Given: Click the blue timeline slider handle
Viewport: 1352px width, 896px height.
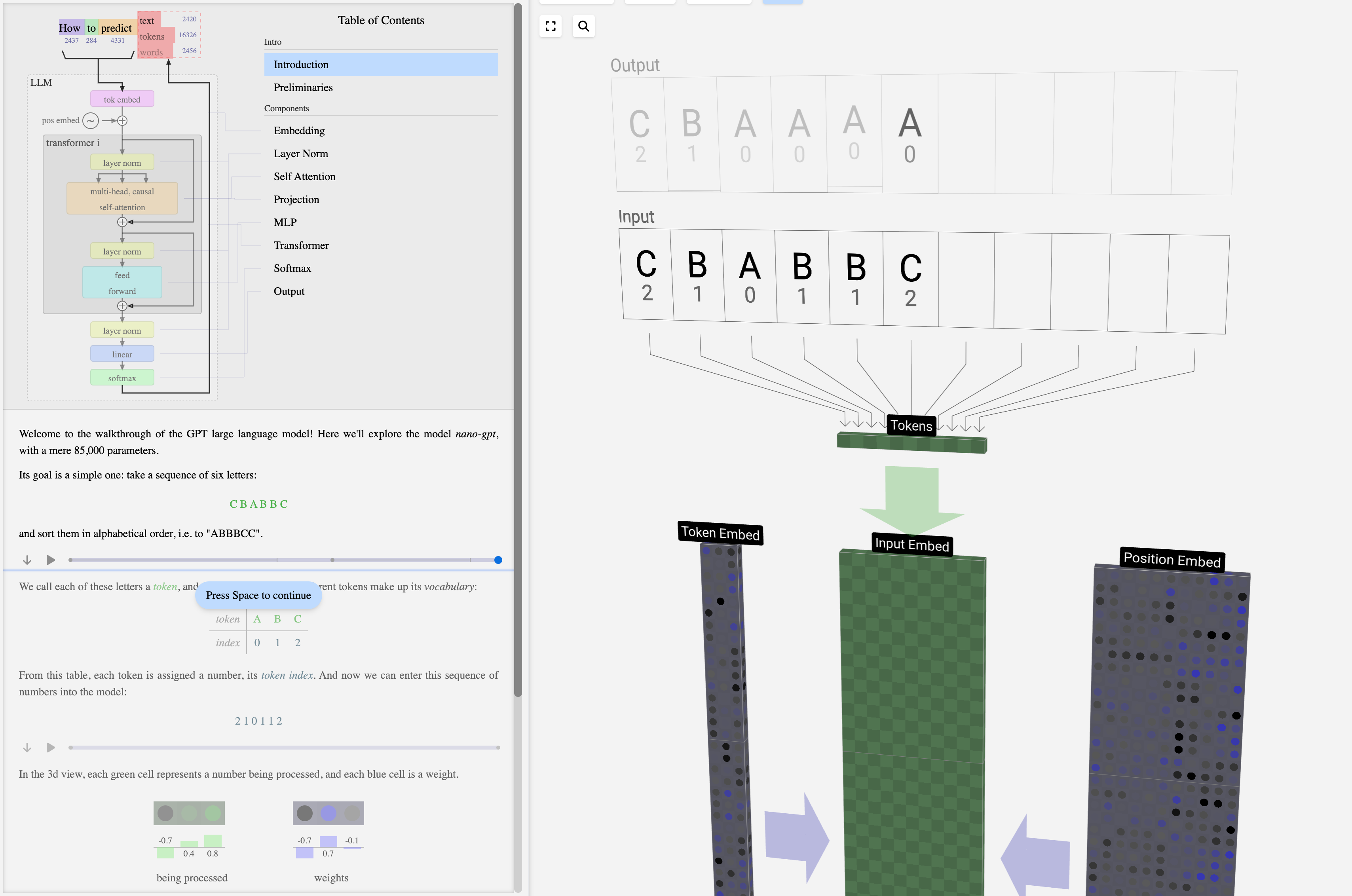Looking at the screenshot, I should click(498, 560).
